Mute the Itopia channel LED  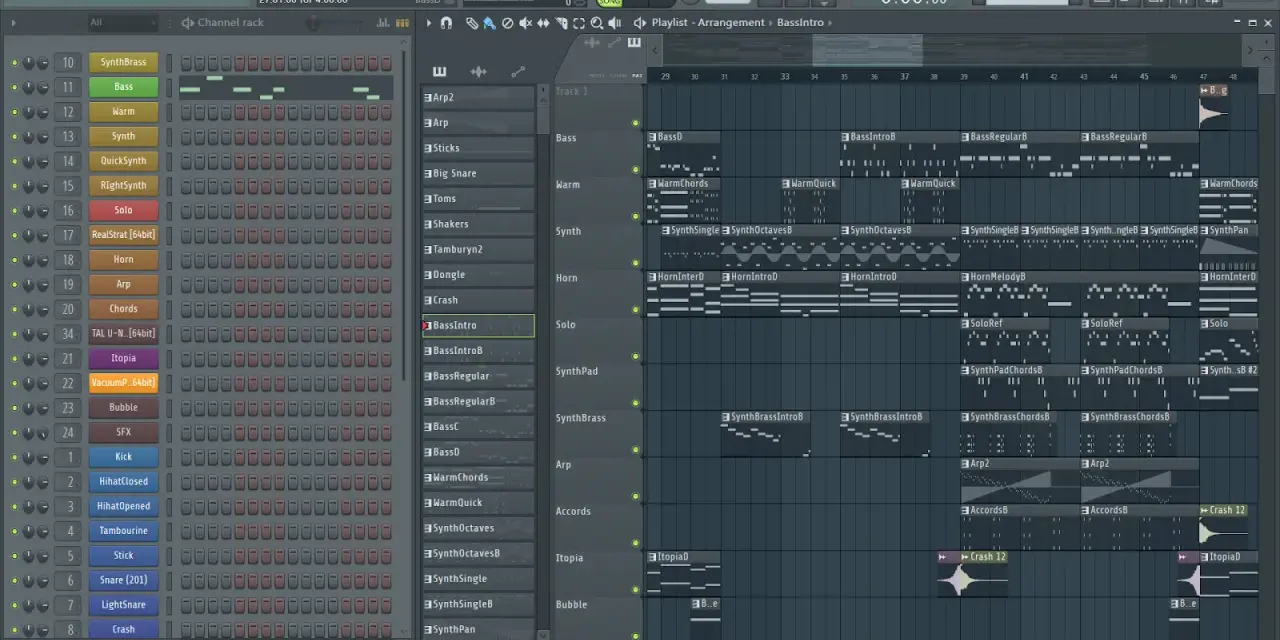click(x=14, y=359)
